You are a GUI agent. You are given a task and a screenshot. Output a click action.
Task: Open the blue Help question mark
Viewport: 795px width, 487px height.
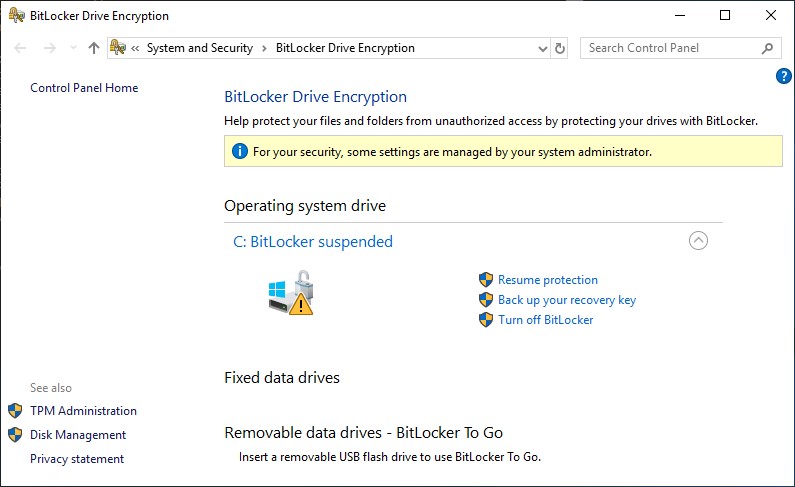click(x=784, y=76)
